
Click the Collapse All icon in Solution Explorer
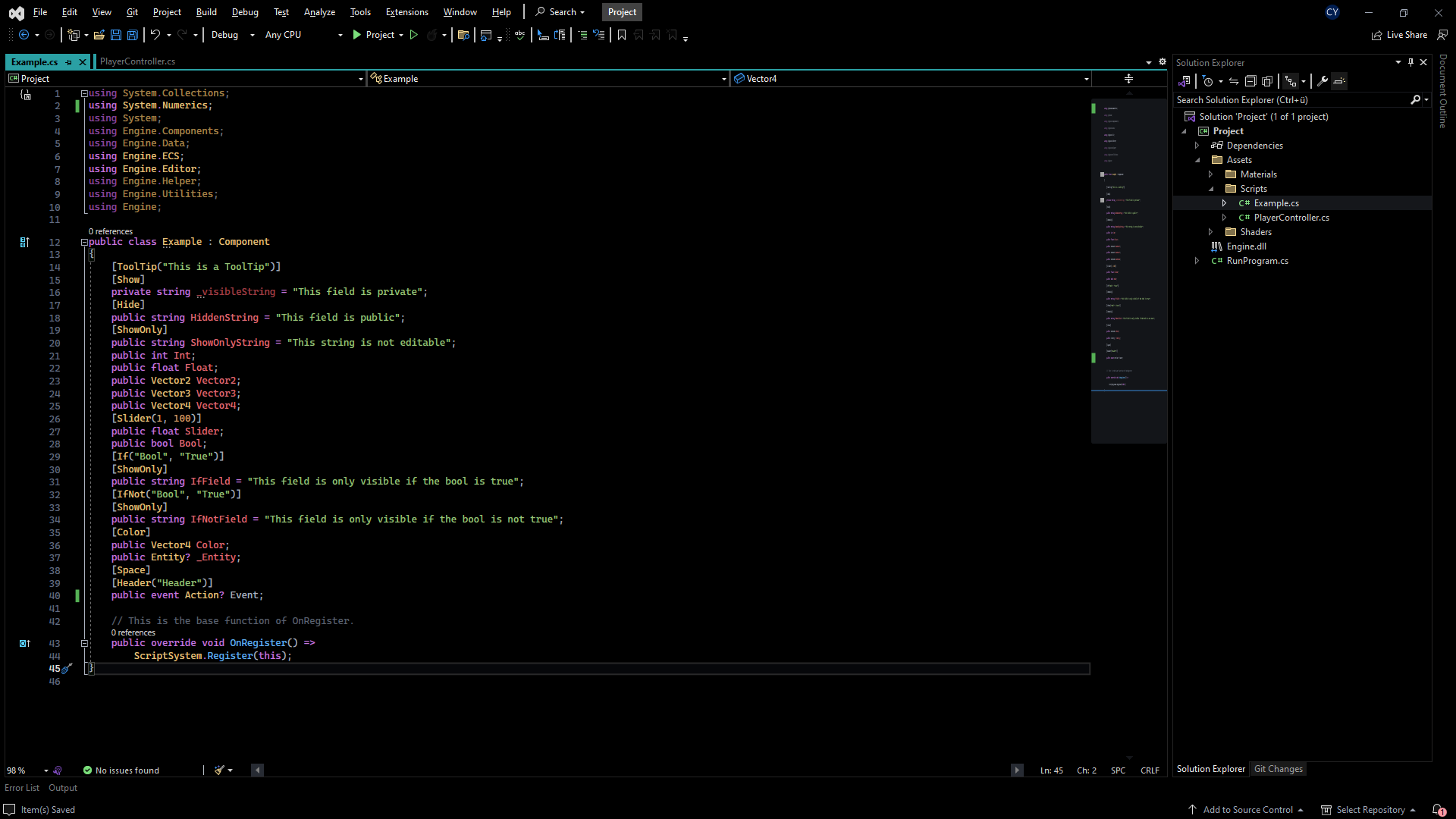click(x=1250, y=81)
